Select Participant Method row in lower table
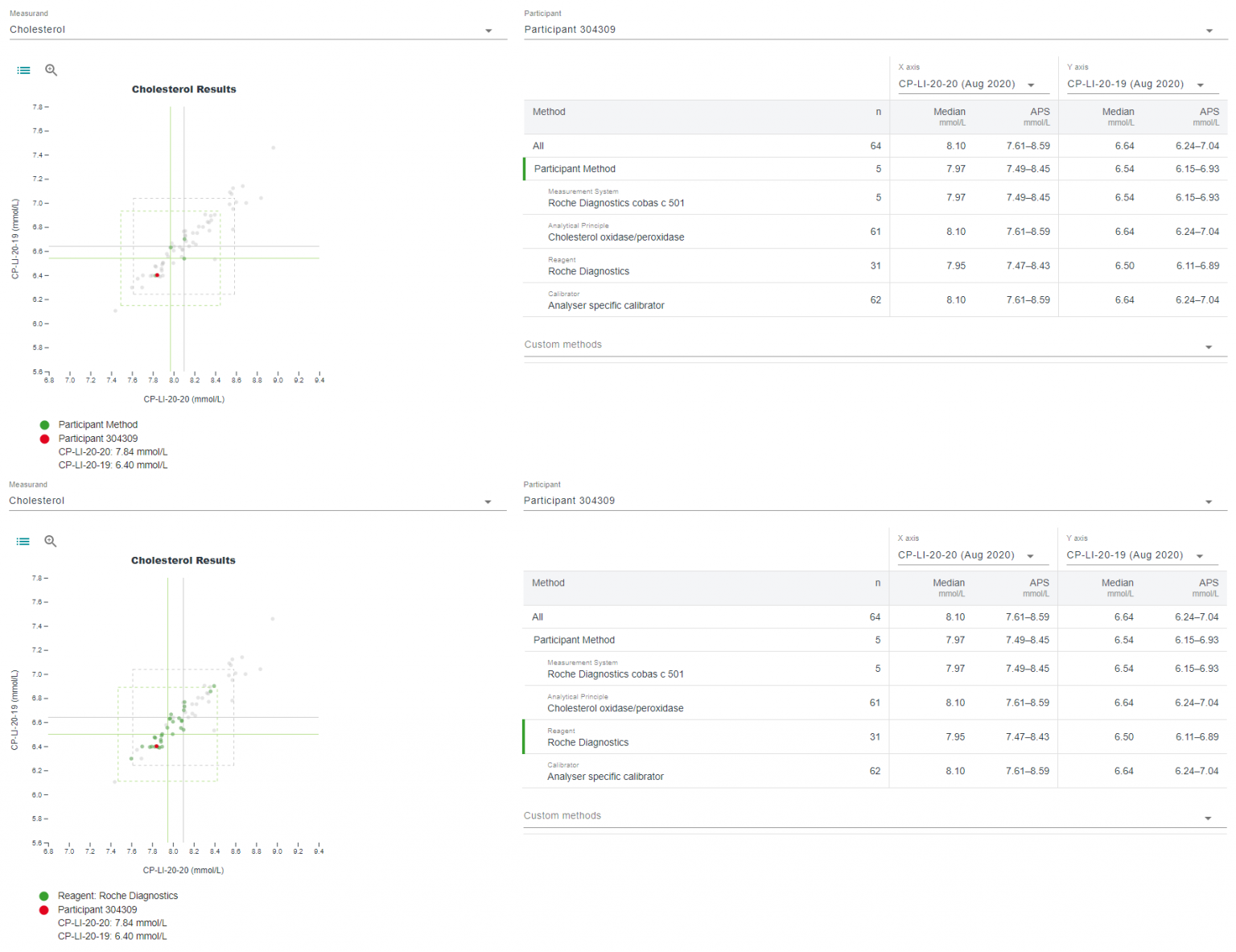This screenshot has width=1236, height=952. pyautogui.click(x=875, y=640)
